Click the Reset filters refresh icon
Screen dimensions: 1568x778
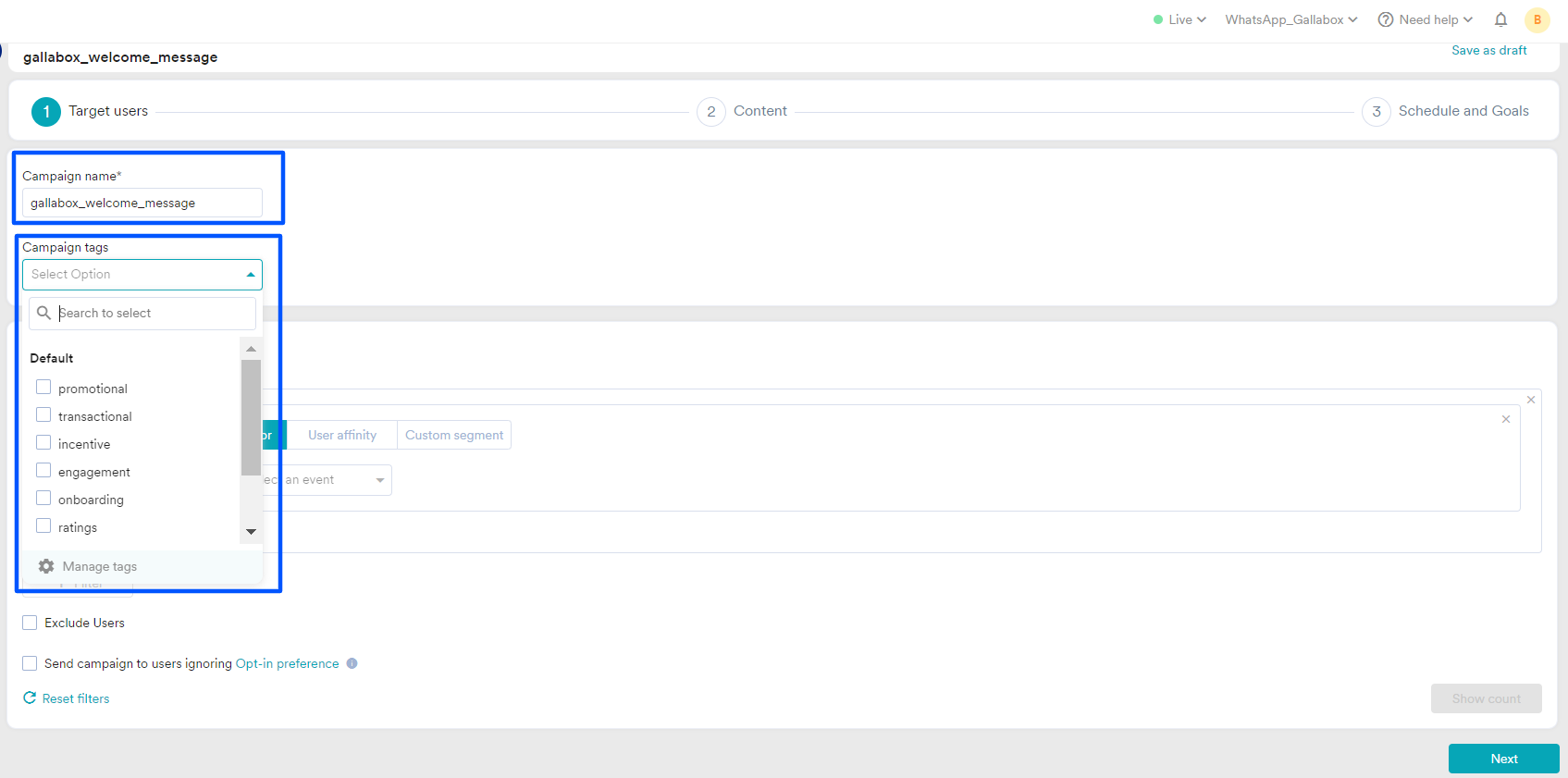[30, 698]
